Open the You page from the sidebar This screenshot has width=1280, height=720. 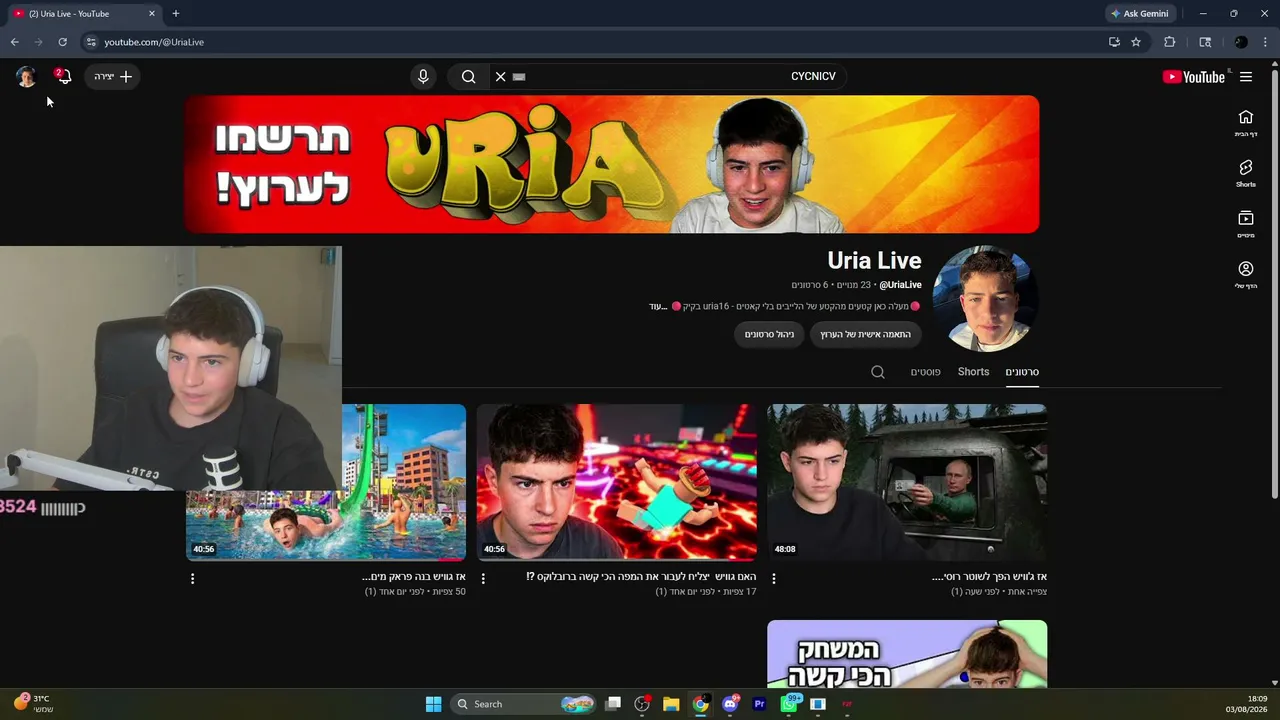coord(1246,274)
